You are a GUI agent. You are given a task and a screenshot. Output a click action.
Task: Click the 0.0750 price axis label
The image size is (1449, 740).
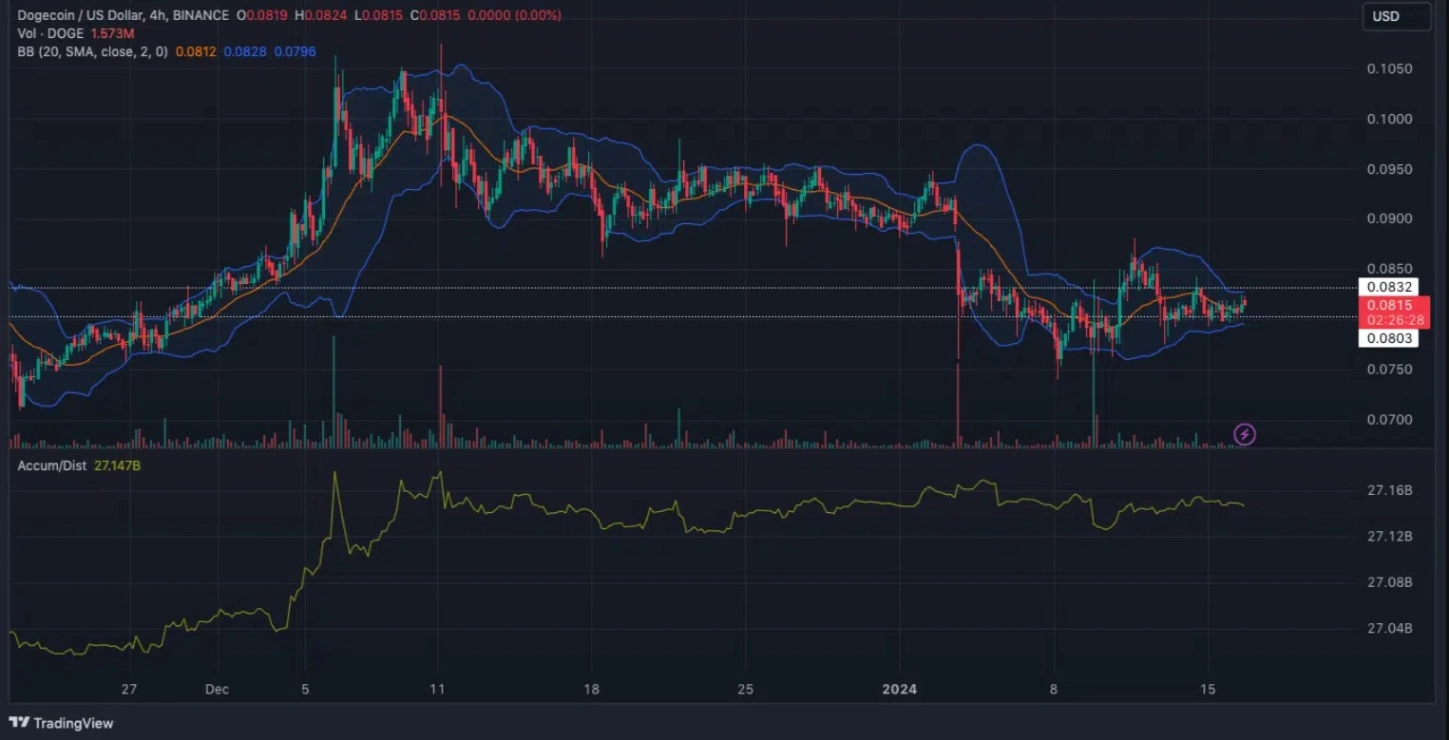point(1390,369)
